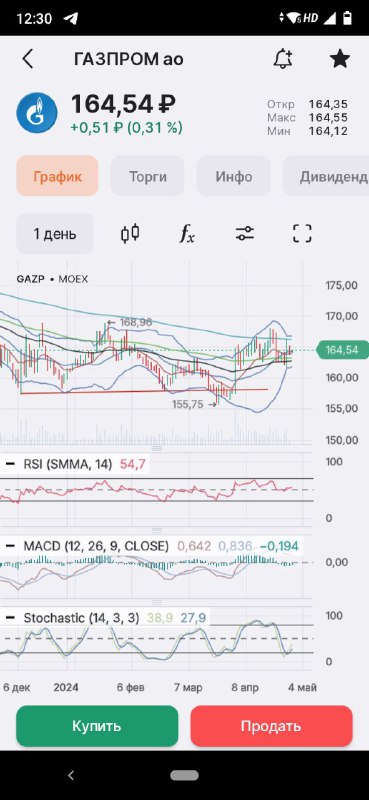Grab divider handle above RSI panel
This screenshot has width=369, height=800.
(x=157, y=448)
